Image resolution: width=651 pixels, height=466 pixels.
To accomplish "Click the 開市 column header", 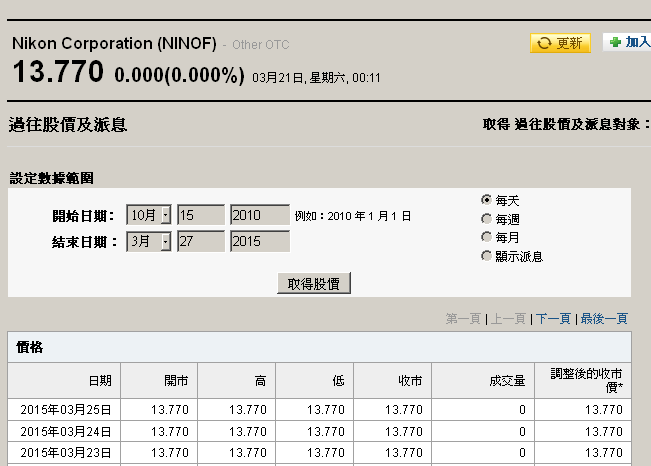I will 159,380.
